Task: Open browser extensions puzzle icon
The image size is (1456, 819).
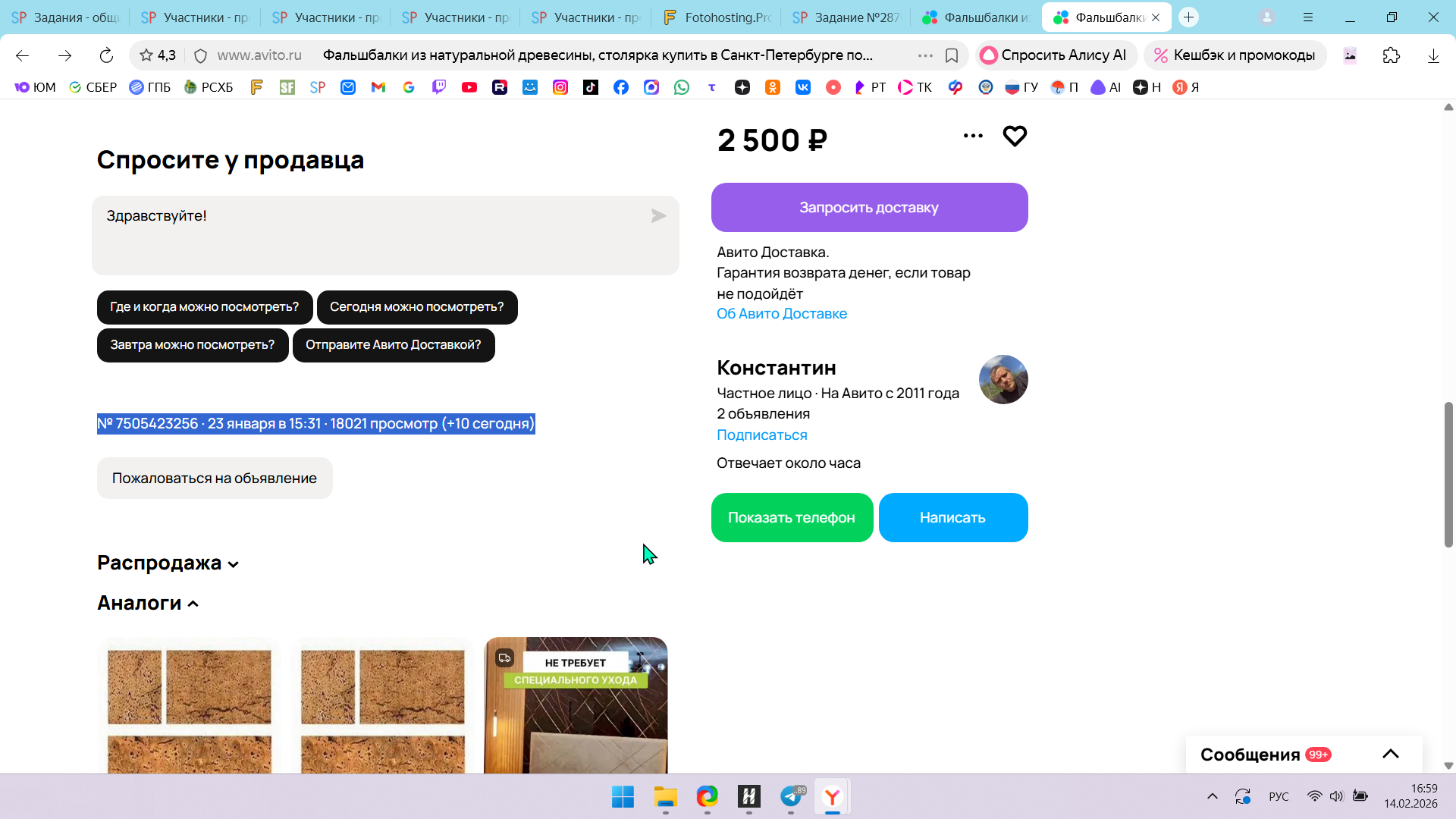Action: pos(1391,55)
